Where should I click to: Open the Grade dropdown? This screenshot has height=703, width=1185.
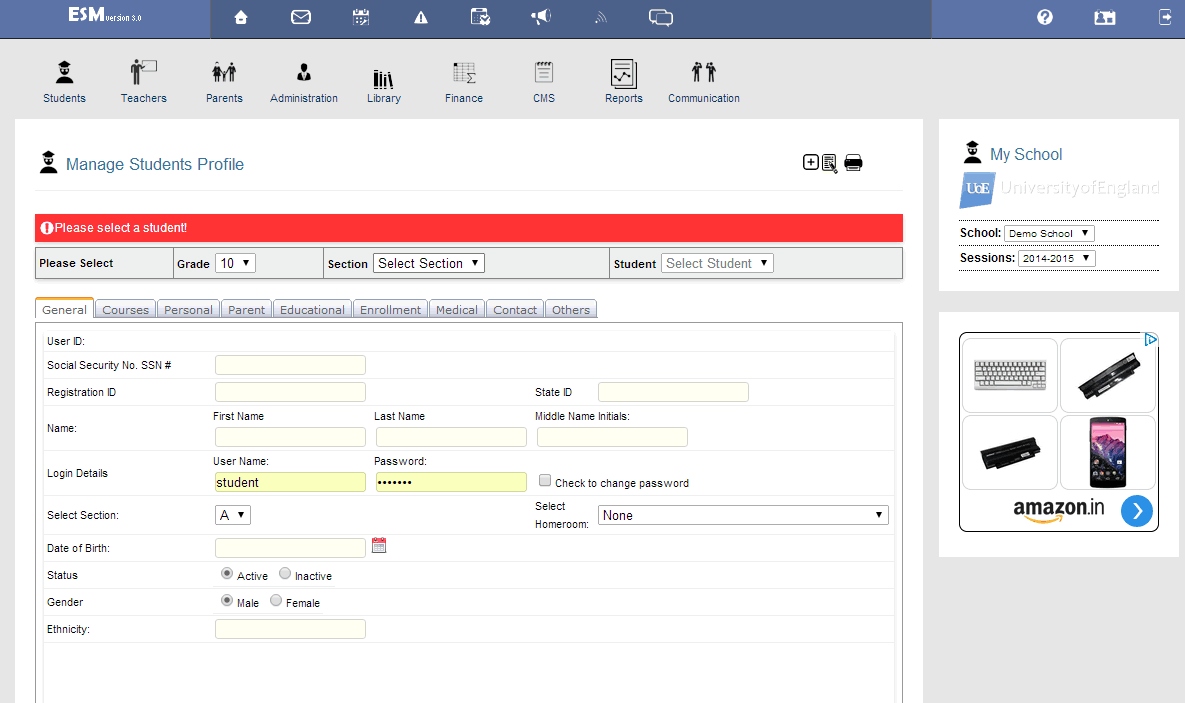[x=235, y=263]
